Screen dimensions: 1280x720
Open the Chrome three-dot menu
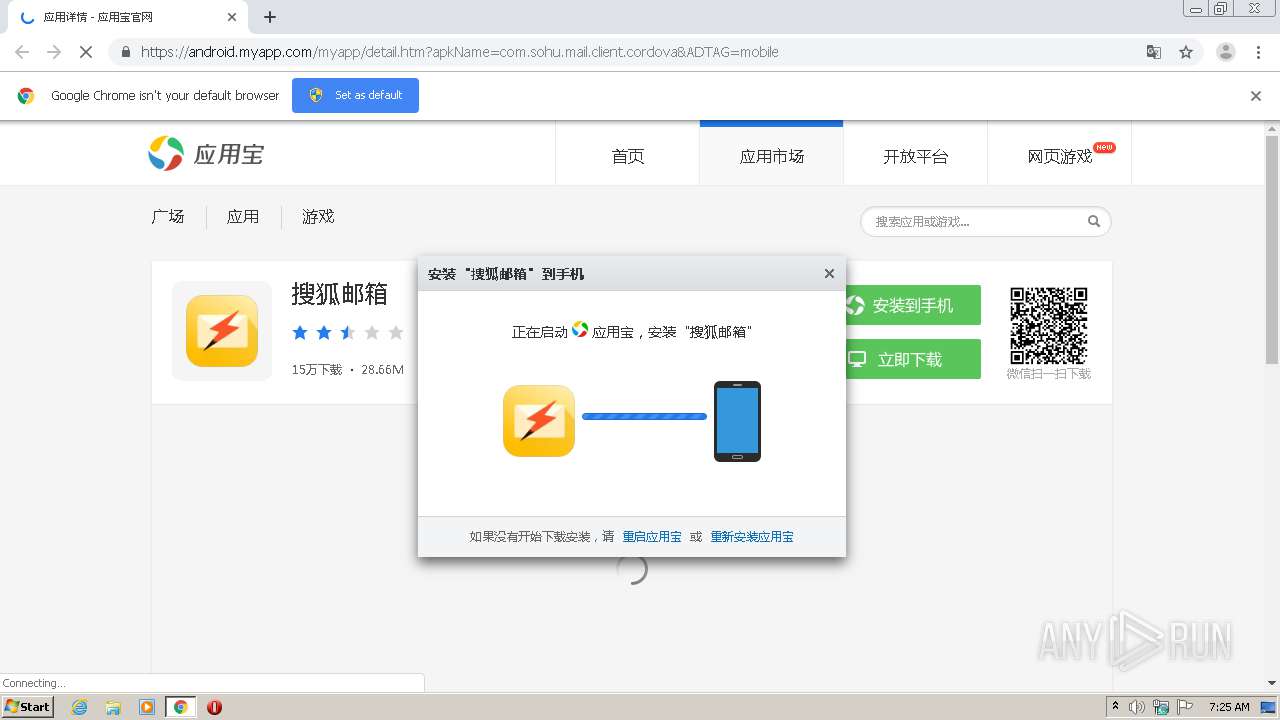(1258, 52)
